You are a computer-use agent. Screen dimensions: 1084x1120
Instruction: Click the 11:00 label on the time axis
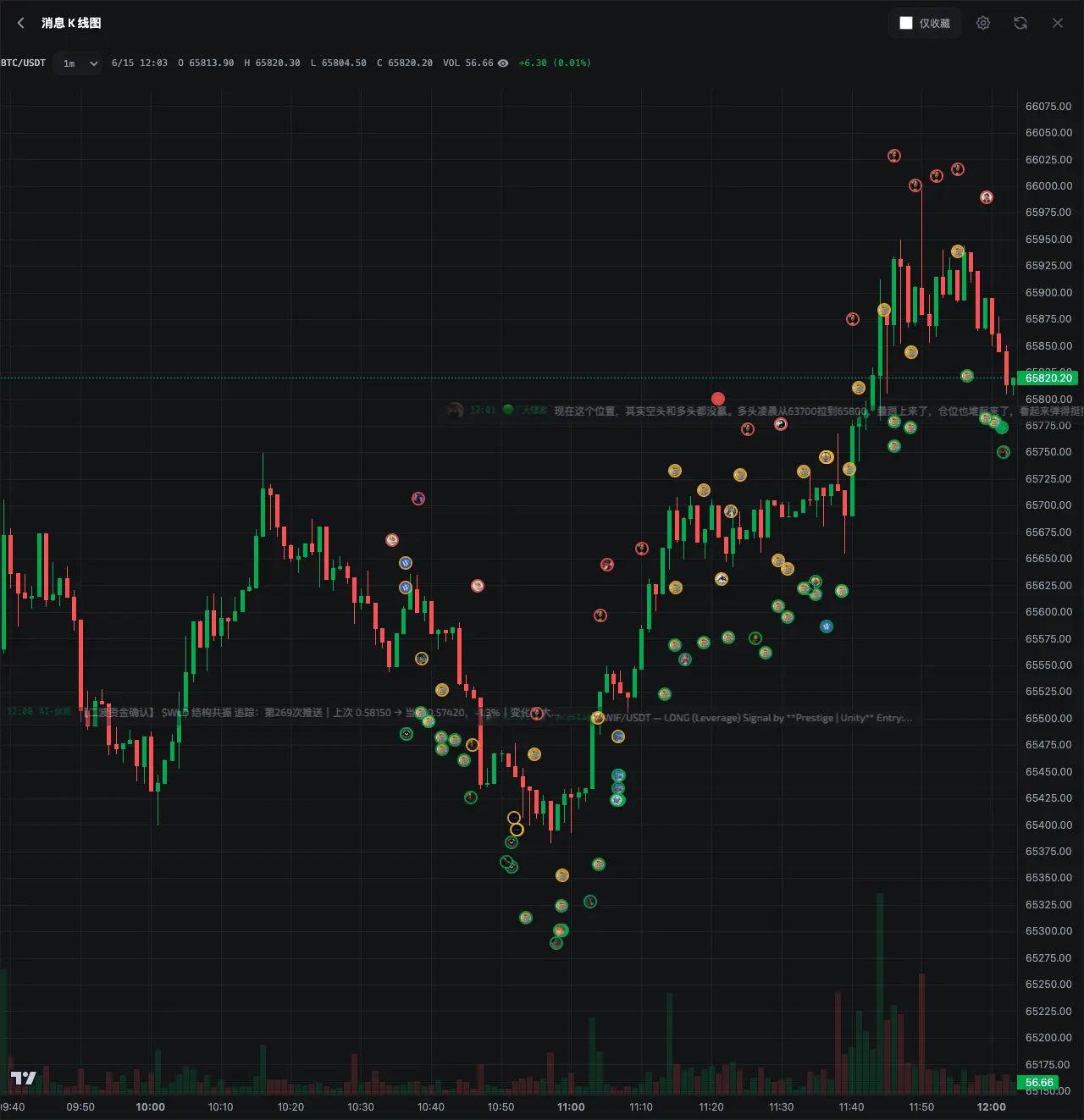571,1106
